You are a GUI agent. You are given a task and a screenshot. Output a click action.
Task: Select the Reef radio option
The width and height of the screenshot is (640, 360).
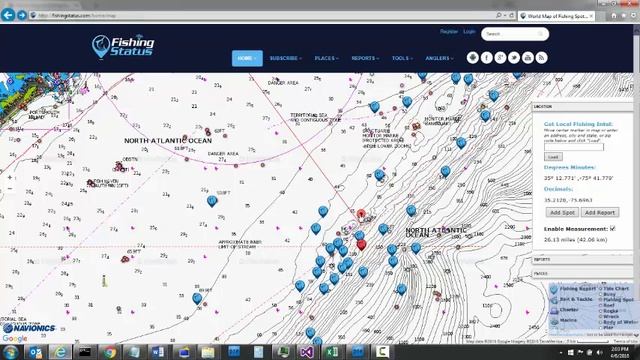[601, 305]
